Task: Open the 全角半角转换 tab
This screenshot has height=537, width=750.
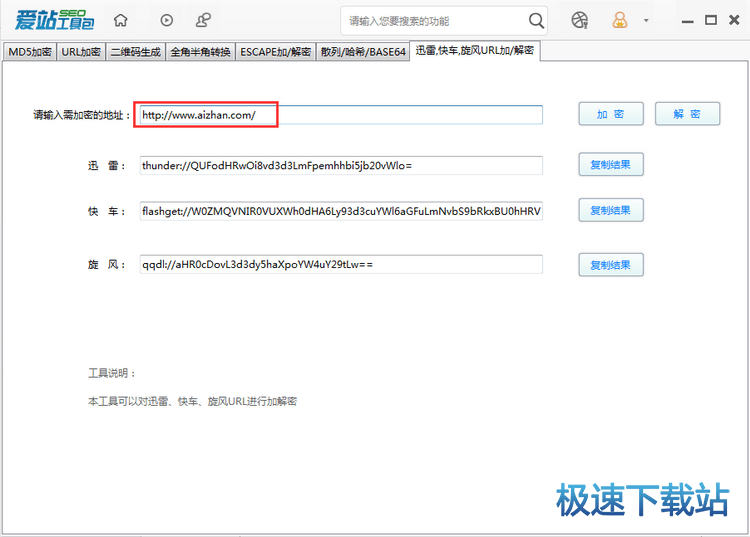Action: coord(200,52)
